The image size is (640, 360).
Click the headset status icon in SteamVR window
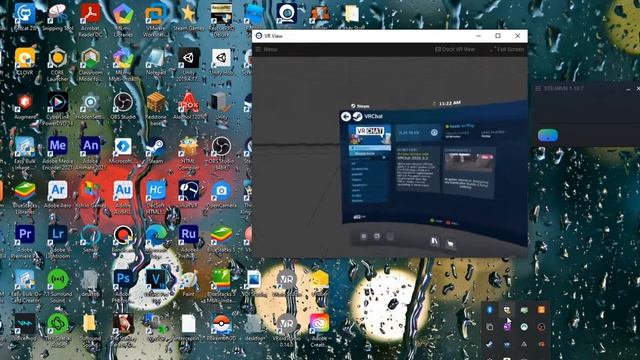[547, 135]
